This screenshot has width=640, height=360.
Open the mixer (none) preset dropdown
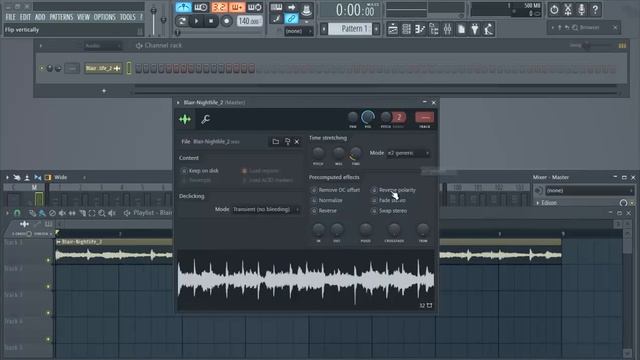pyautogui.click(x=589, y=191)
